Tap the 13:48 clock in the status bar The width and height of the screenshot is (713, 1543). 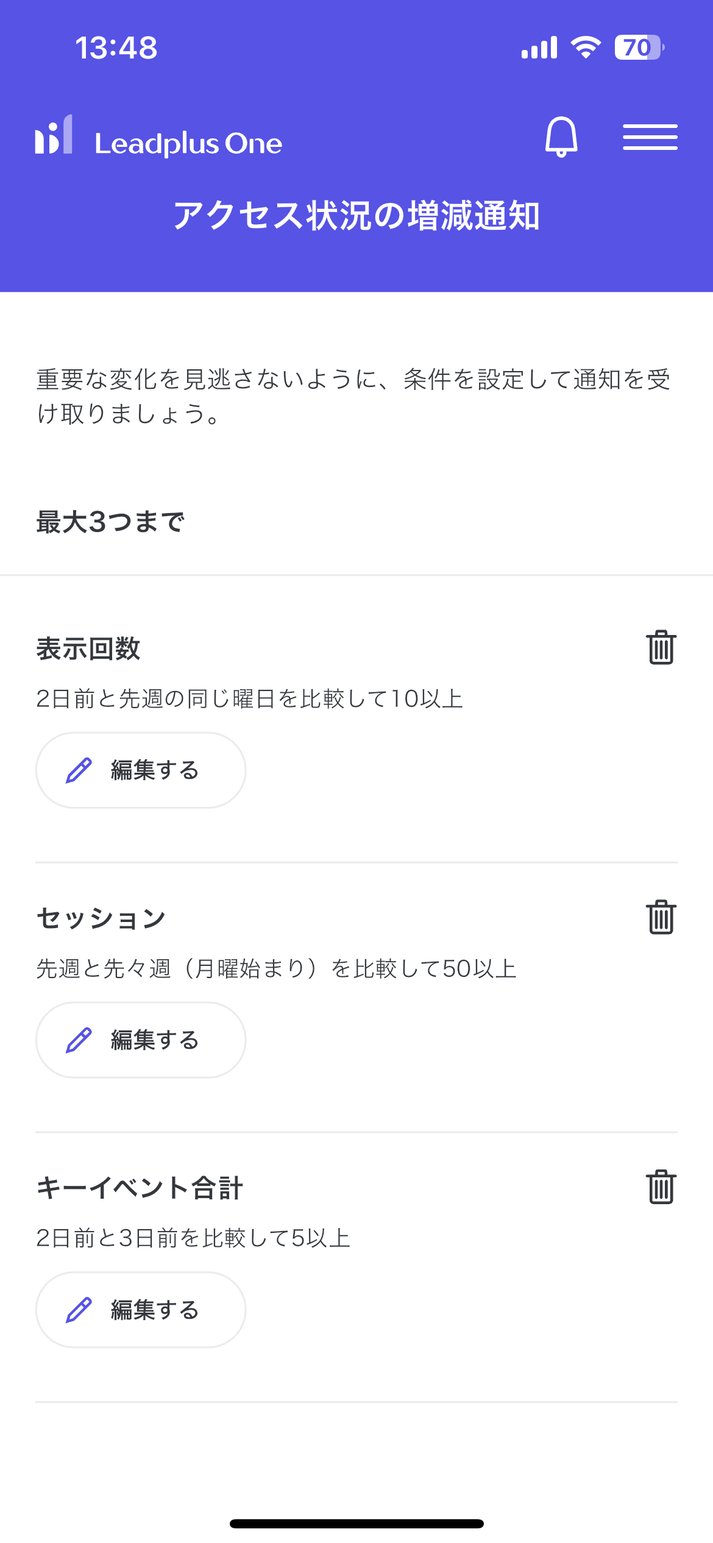click(x=116, y=46)
